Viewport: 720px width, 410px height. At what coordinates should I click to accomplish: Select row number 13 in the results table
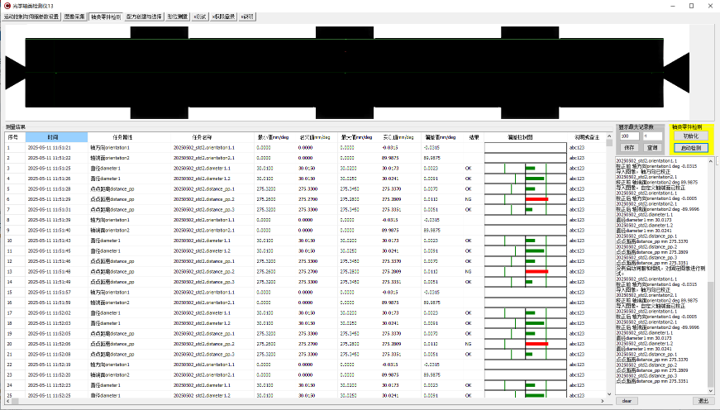click(11, 271)
